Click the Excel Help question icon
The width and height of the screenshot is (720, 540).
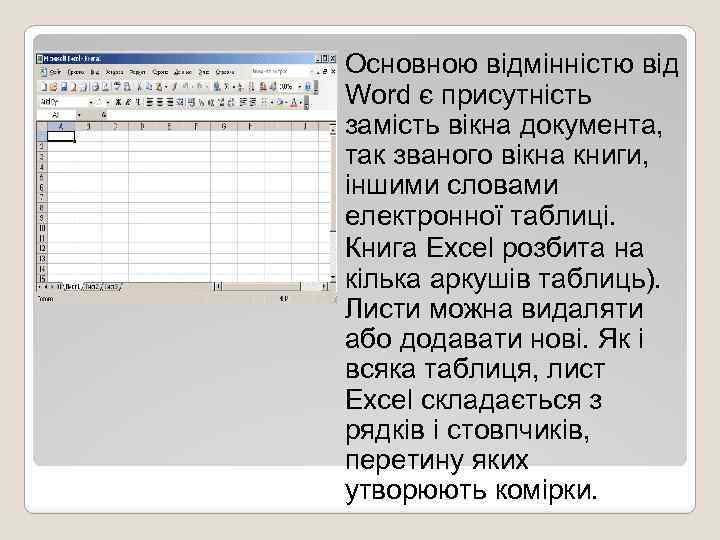(308, 87)
